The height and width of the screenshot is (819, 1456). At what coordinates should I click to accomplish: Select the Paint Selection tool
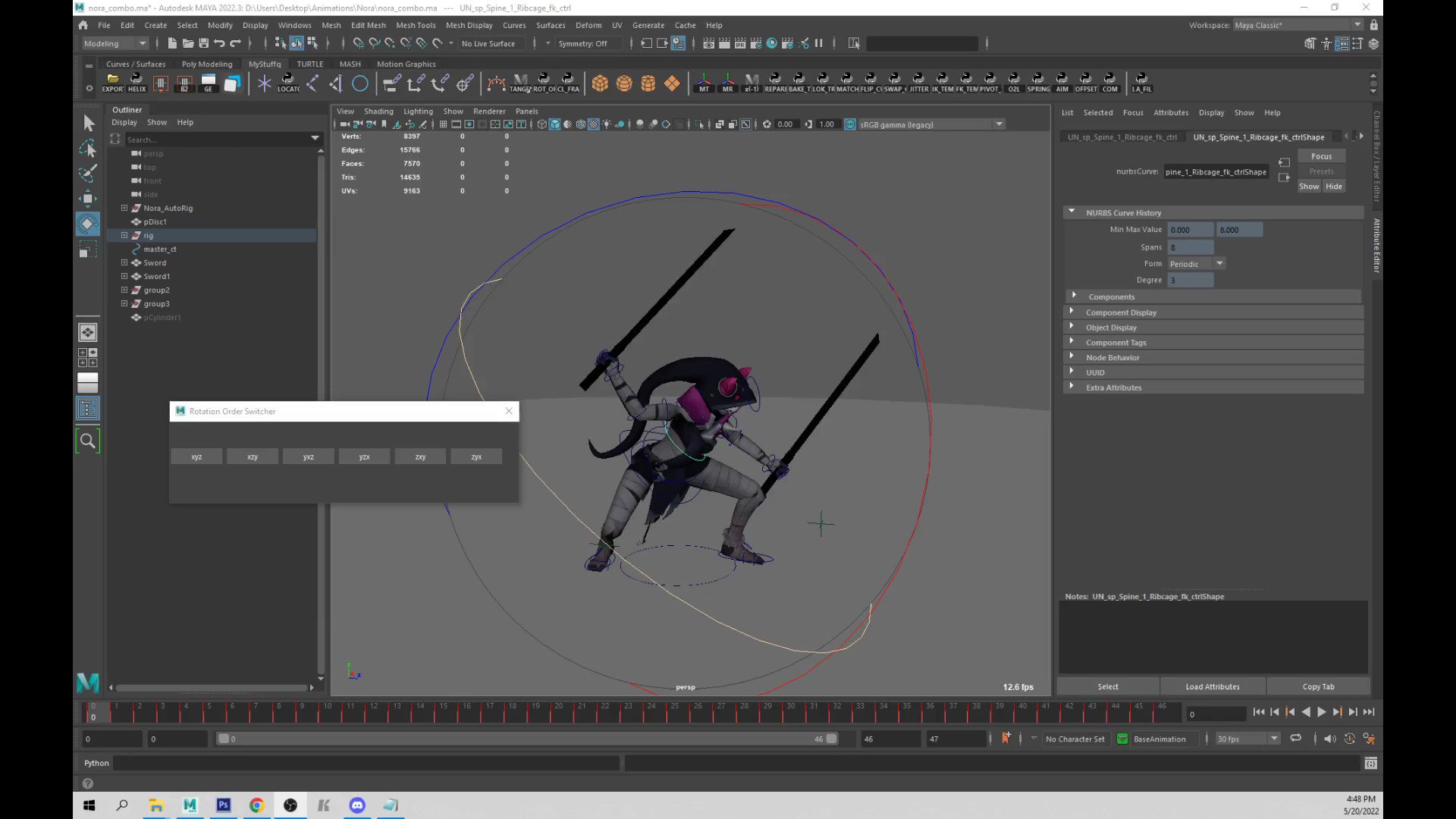coord(87,174)
